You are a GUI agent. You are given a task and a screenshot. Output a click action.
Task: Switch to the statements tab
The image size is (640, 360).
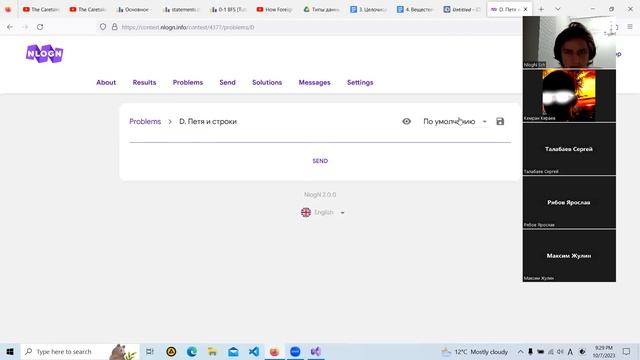[181, 9]
